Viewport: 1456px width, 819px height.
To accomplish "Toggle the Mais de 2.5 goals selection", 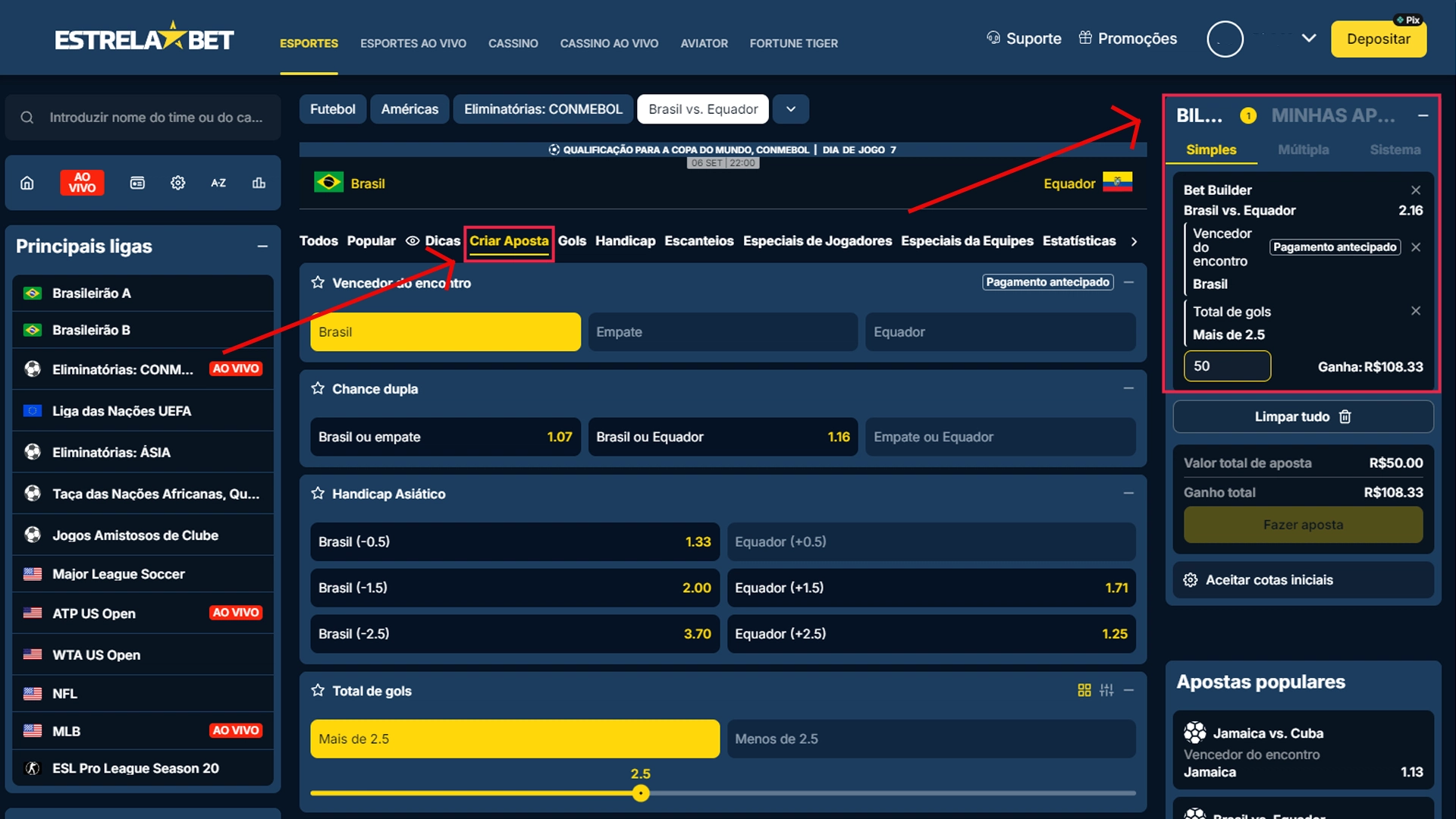I will click(x=515, y=739).
